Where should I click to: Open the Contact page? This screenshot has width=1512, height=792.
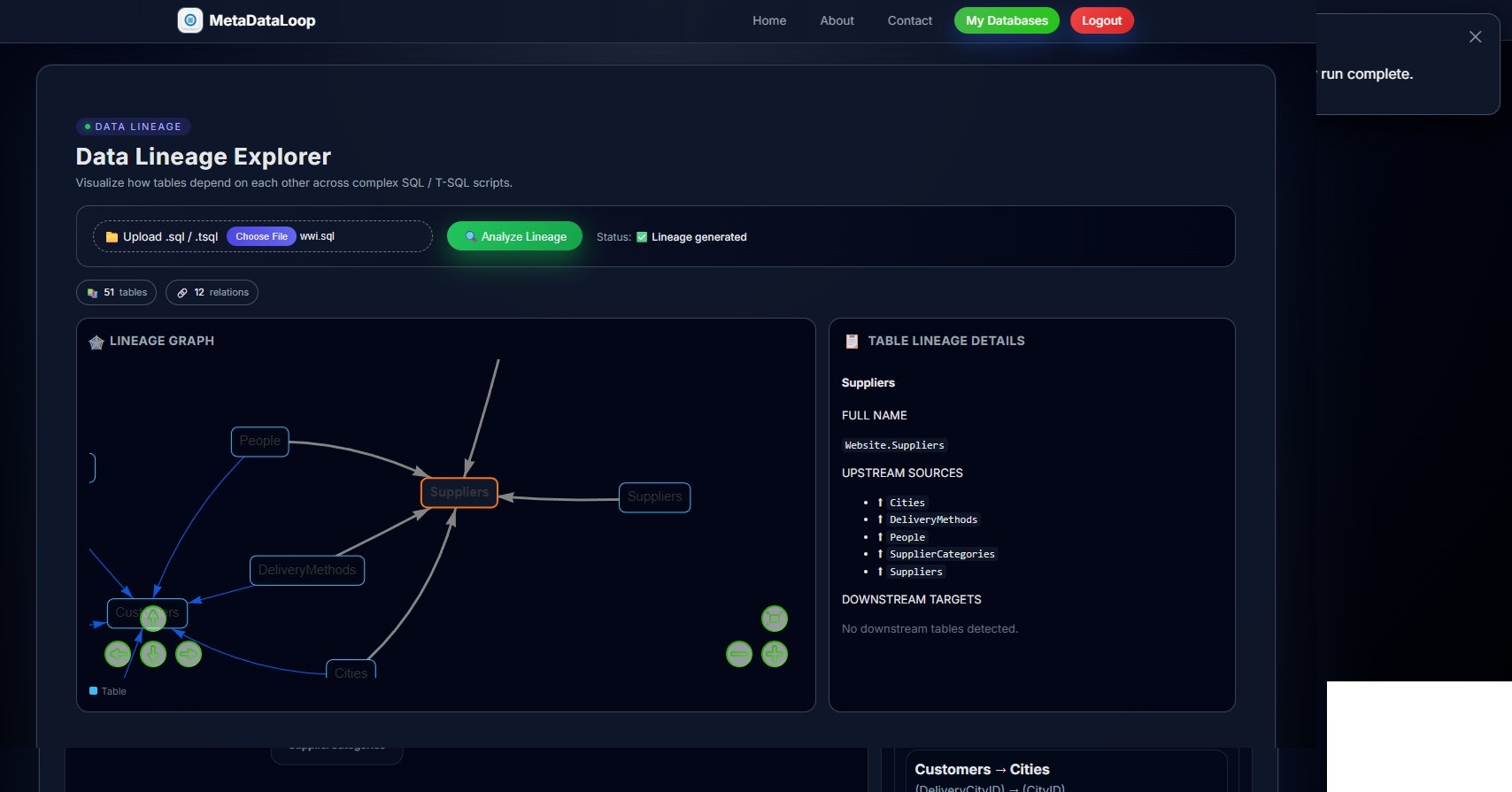tap(910, 20)
